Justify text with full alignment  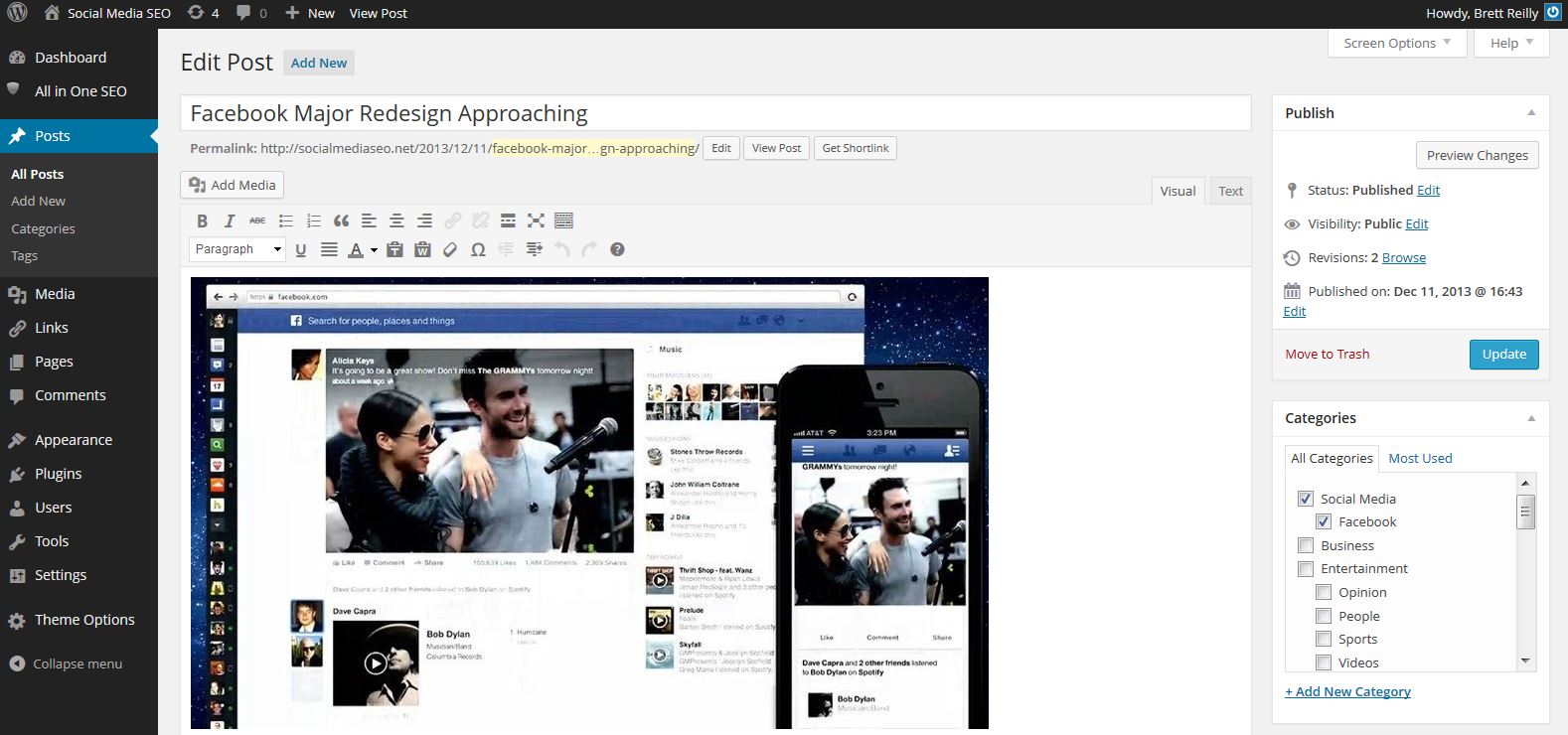[329, 249]
